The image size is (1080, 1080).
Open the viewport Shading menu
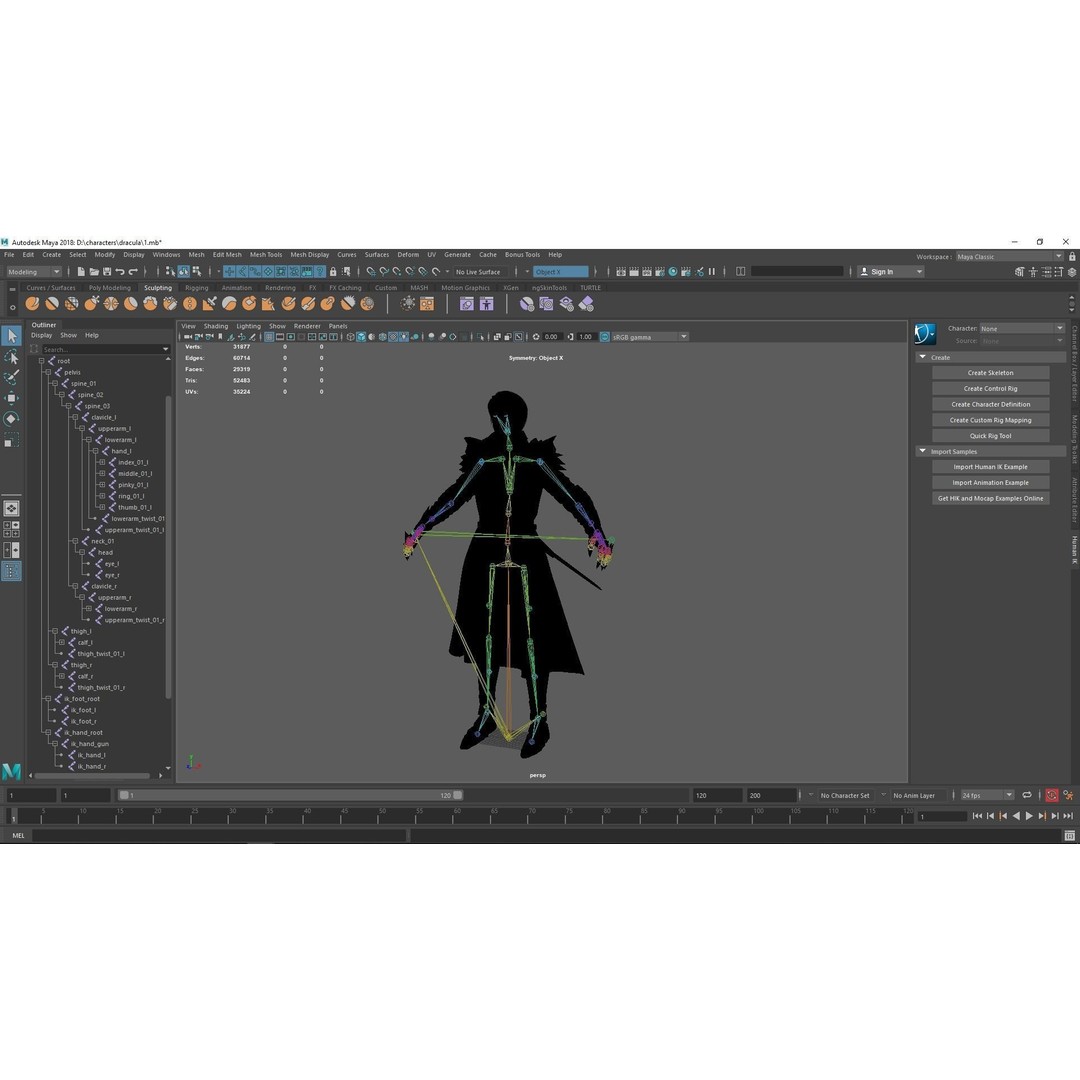click(216, 326)
